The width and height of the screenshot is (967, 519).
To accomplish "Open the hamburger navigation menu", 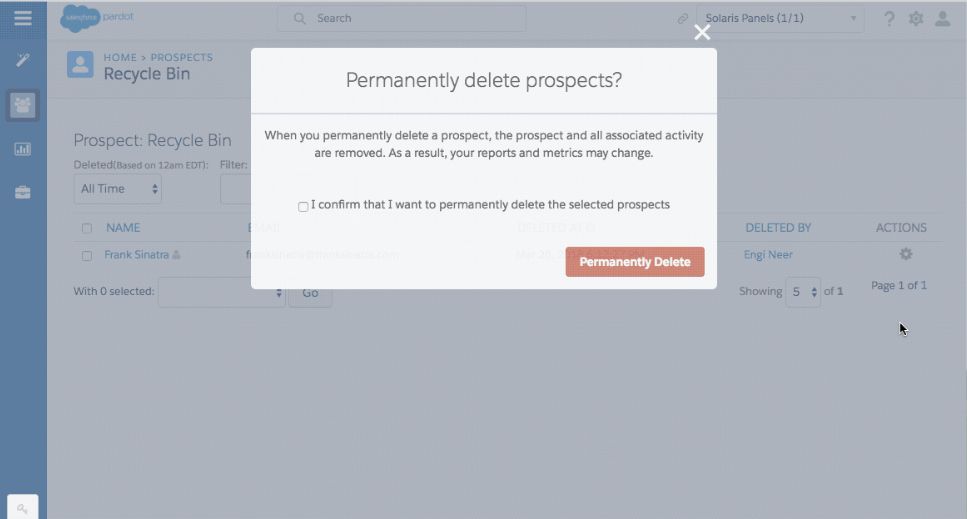I will point(22,18).
